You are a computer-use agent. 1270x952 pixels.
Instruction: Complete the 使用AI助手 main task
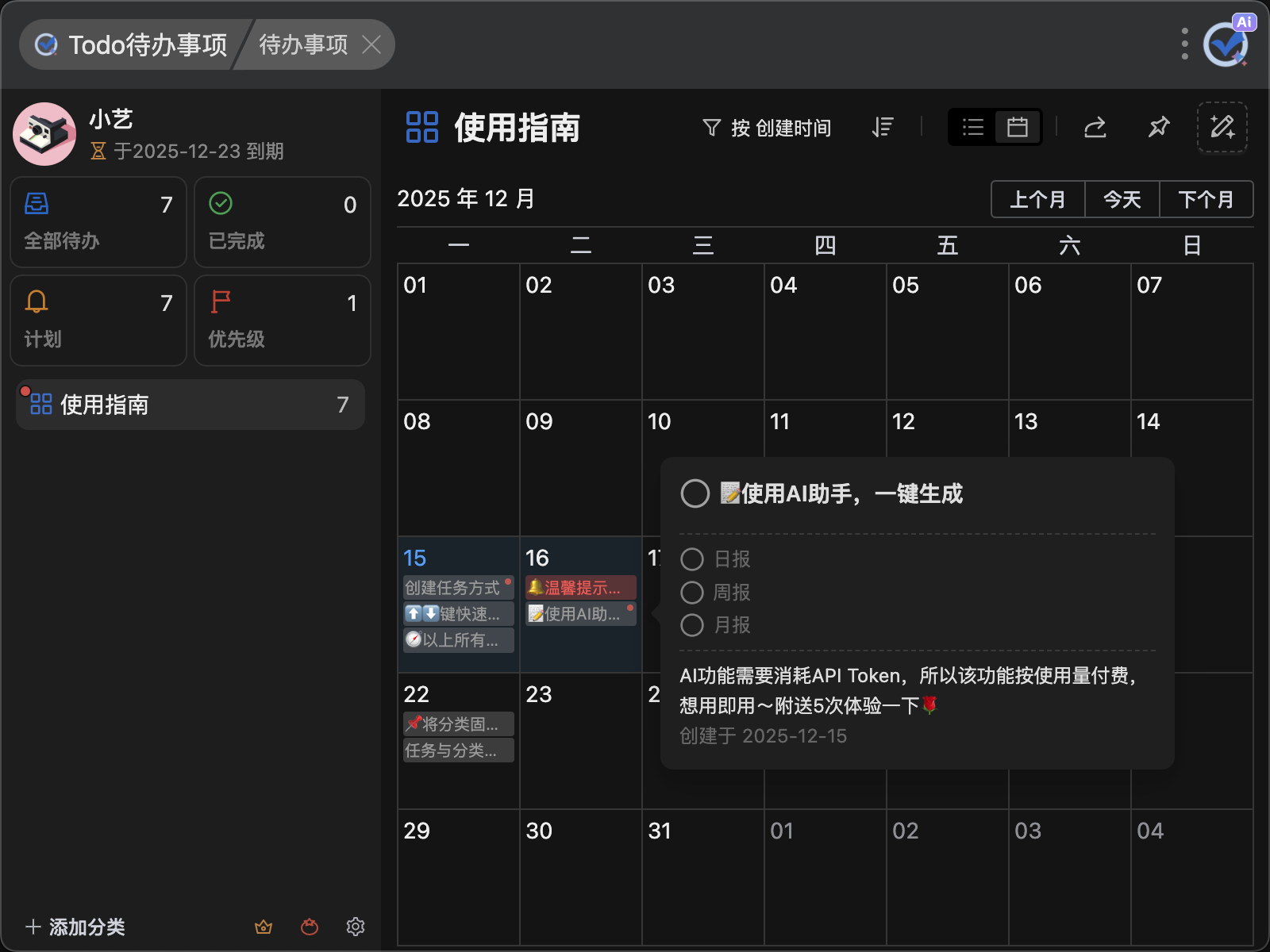coord(695,493)
